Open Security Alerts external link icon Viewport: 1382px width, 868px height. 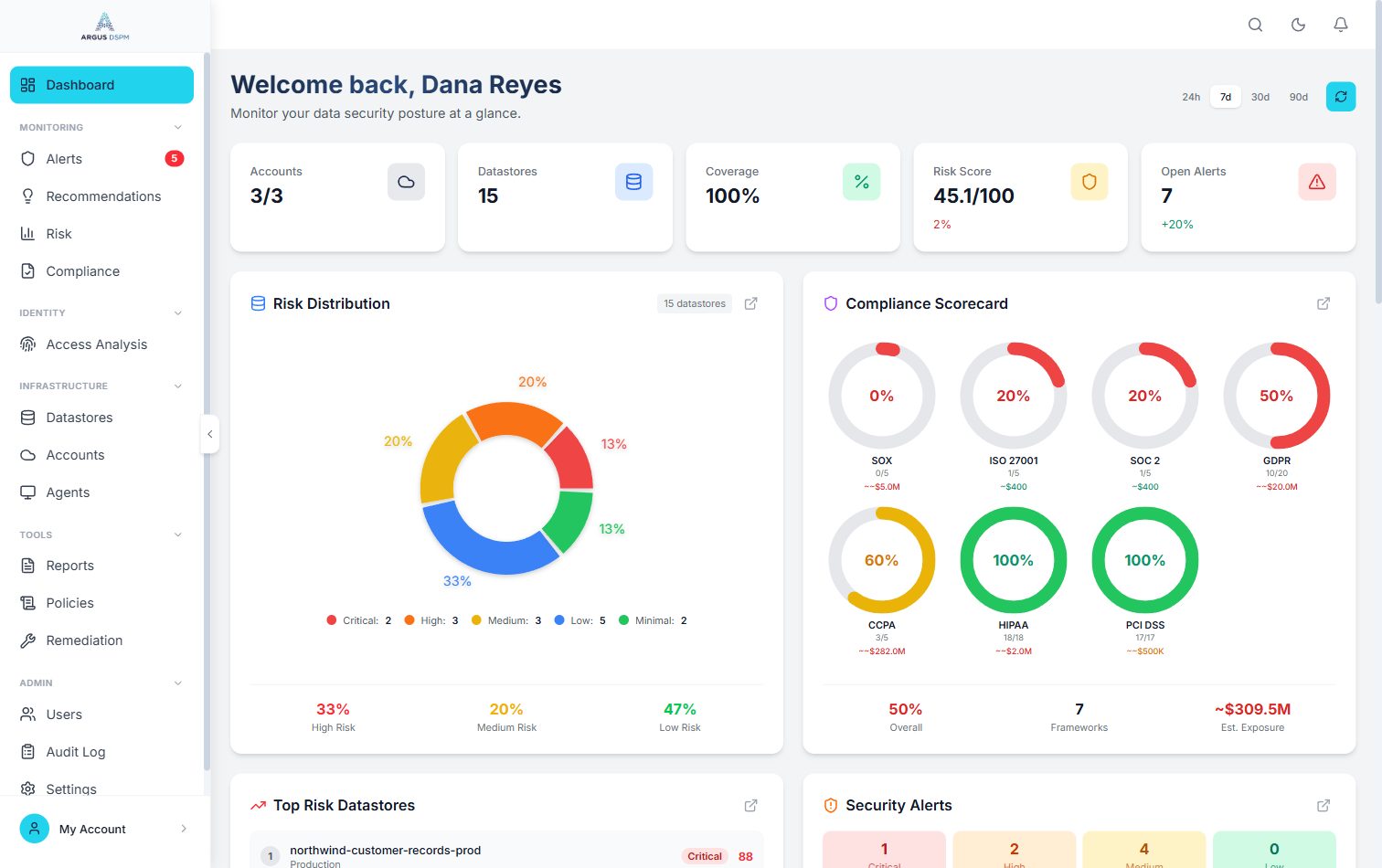click(x=1324, y=805)
